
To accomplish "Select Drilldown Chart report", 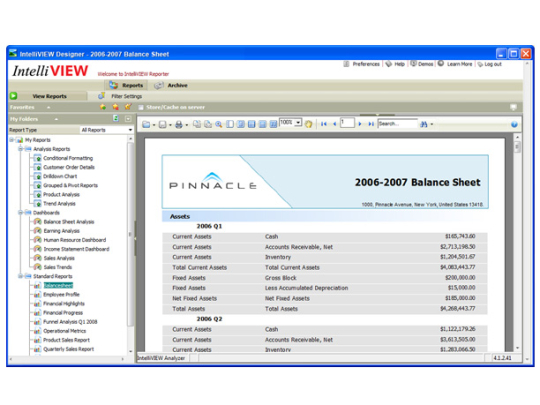I will pos(60,176).
